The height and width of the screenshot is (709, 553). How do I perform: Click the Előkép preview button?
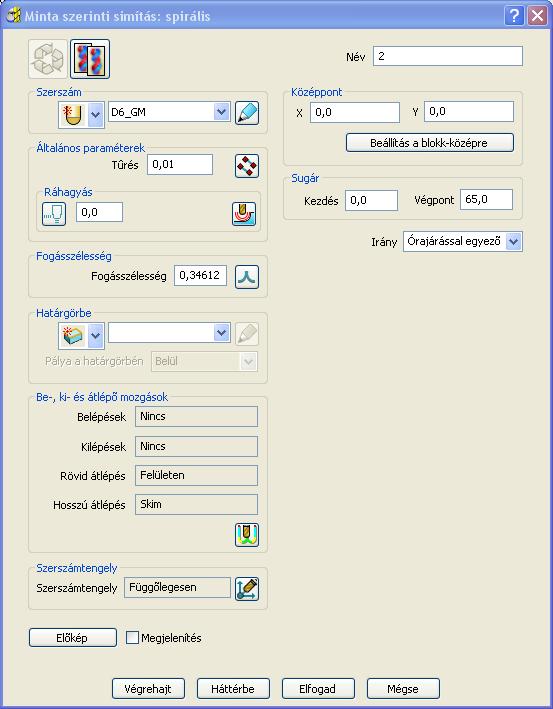[x=72, y=638]
